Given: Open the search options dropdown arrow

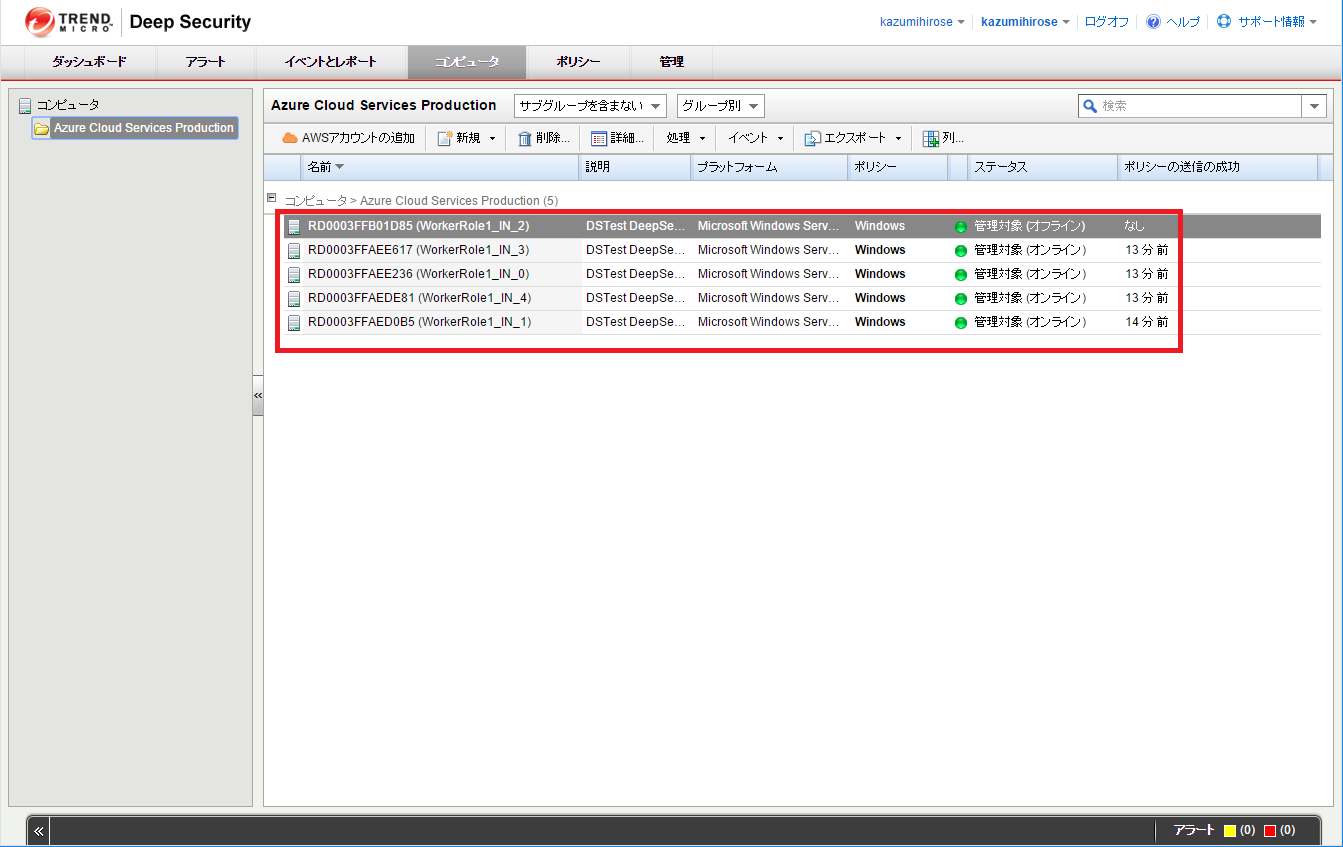Looking at the screenshot, I should point(1314,106).
